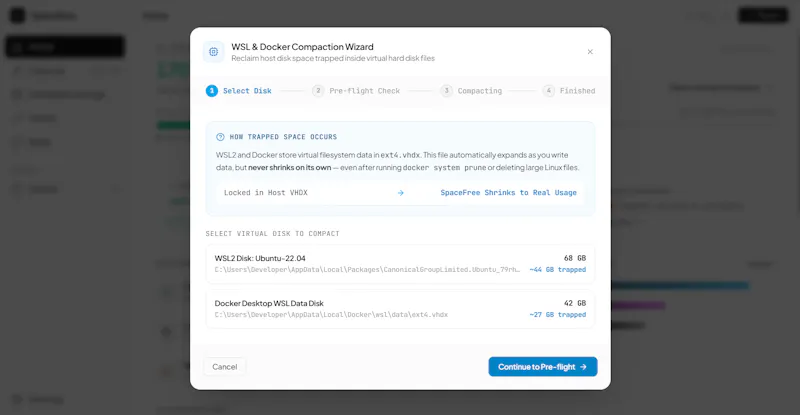Continue to Pre-flight

[x=542, y=367]
